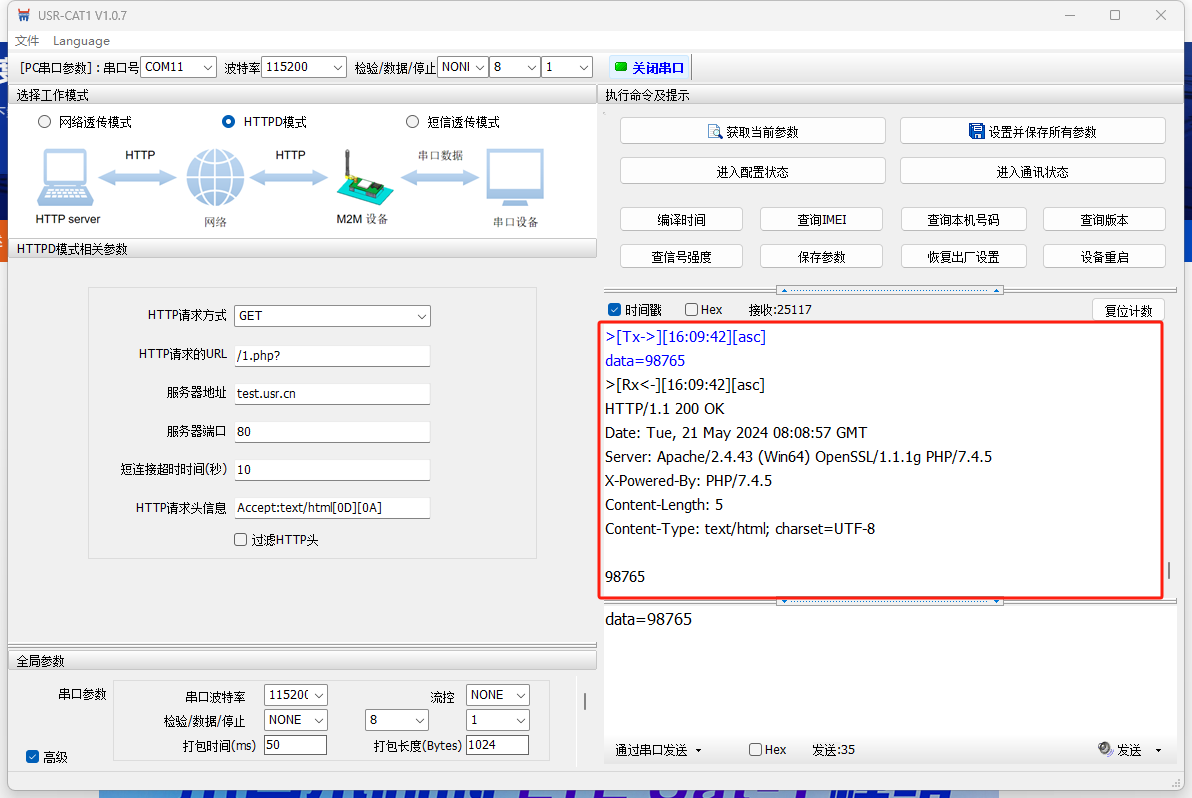Click the M2M device module icon
The image size is (1192, 798).
[361, 178]
